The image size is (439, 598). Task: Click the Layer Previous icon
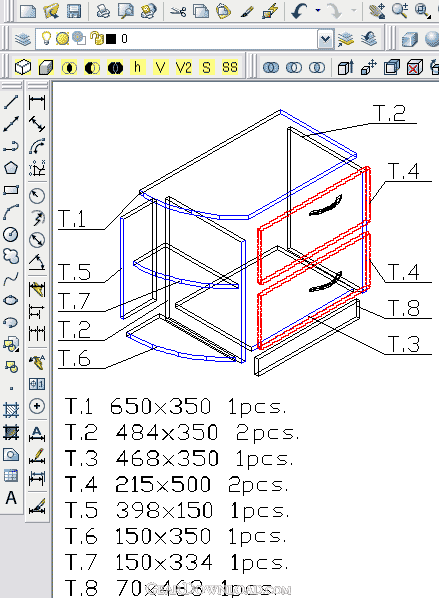369,39
